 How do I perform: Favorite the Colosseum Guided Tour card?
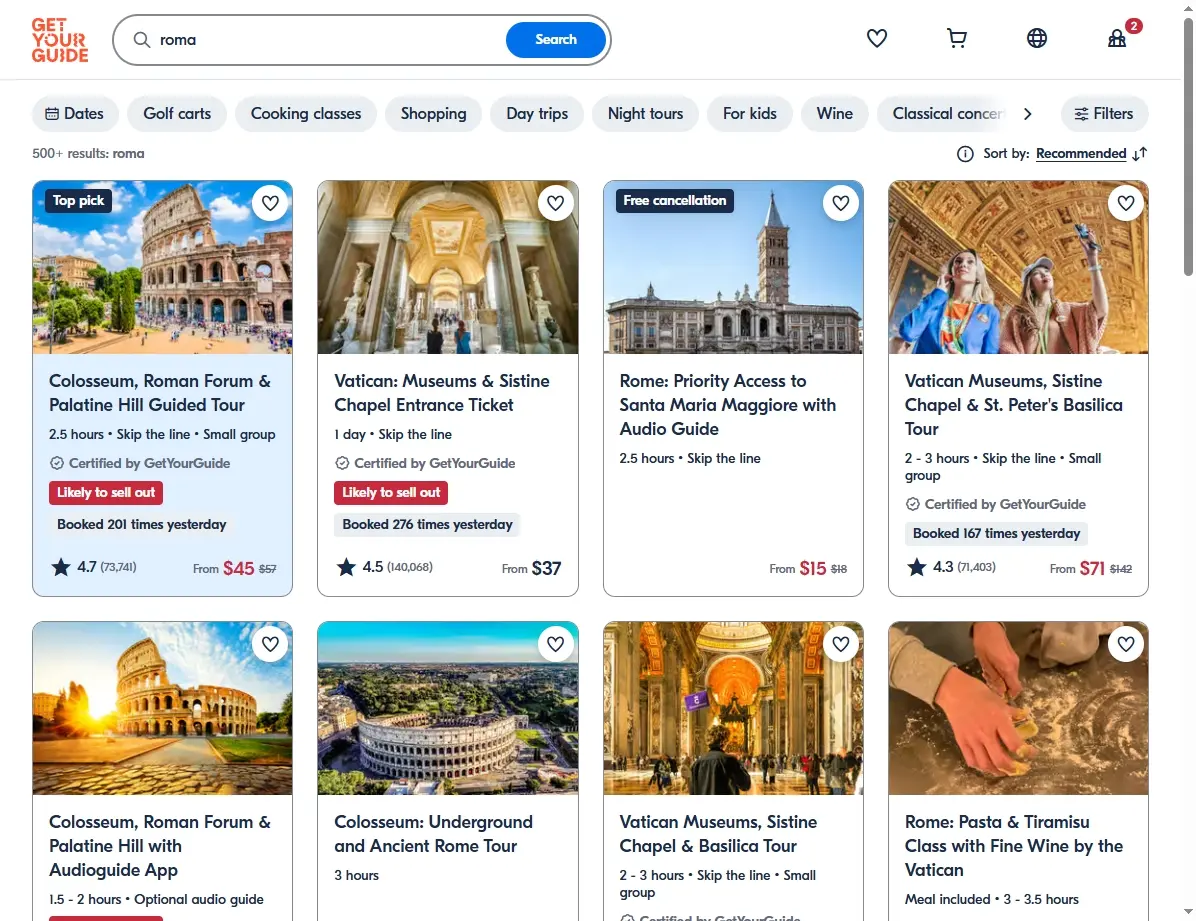point(270,203)
